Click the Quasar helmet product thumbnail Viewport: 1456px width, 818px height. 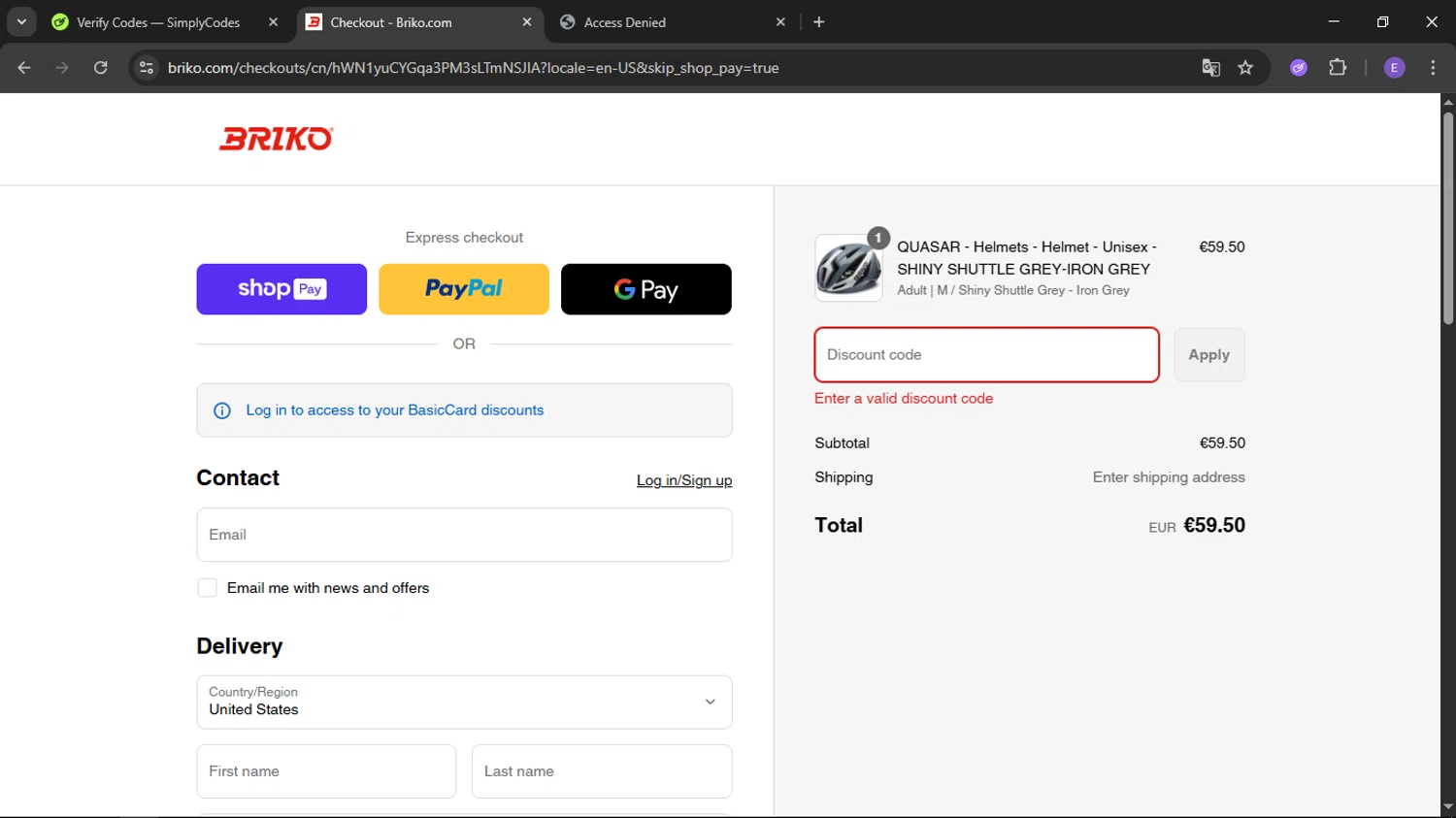848,268
